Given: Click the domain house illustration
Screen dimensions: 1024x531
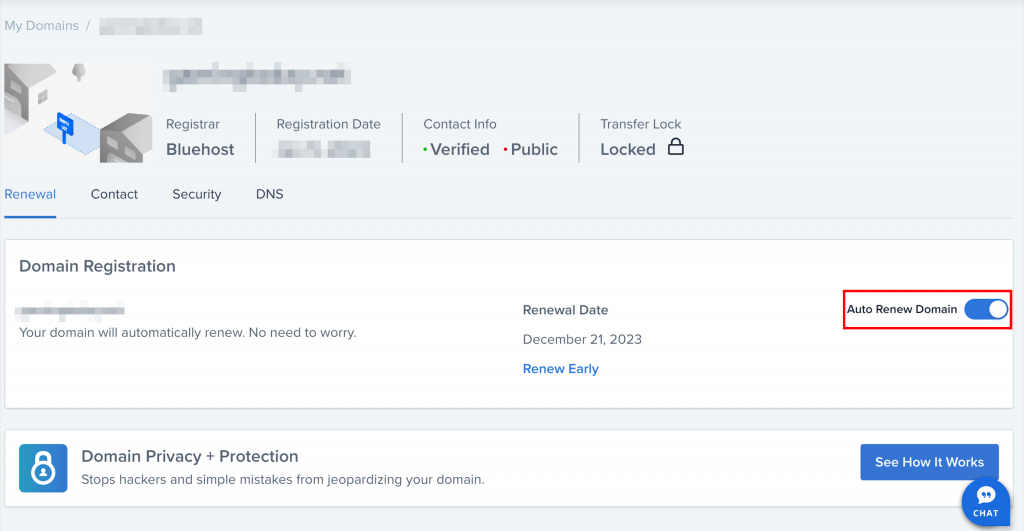Looking at the screenshot, I should click(x=77, y=113).
